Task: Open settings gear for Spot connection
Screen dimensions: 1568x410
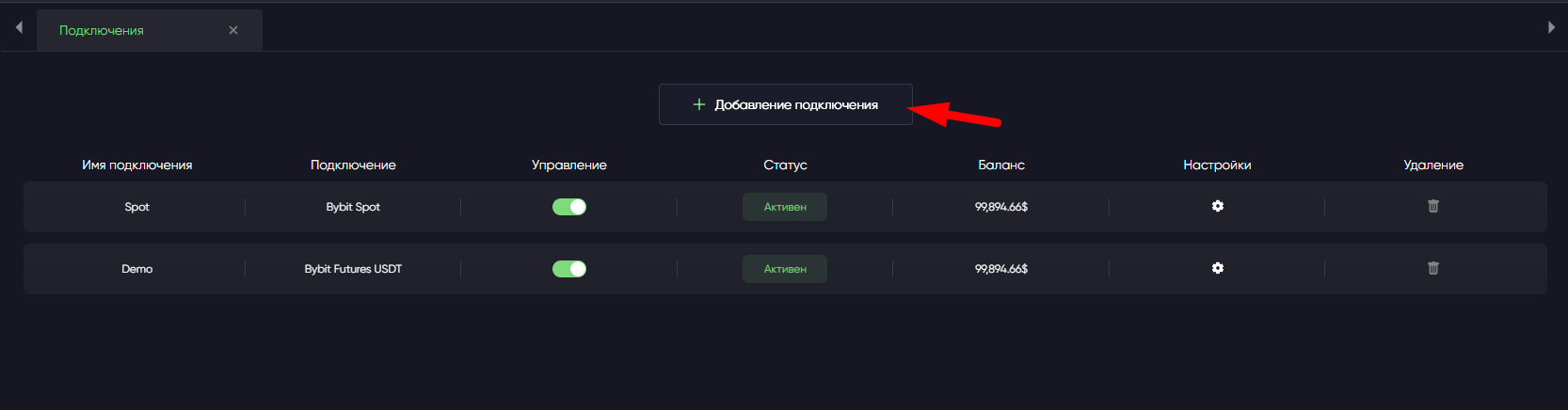Action: coord(1217,206)
